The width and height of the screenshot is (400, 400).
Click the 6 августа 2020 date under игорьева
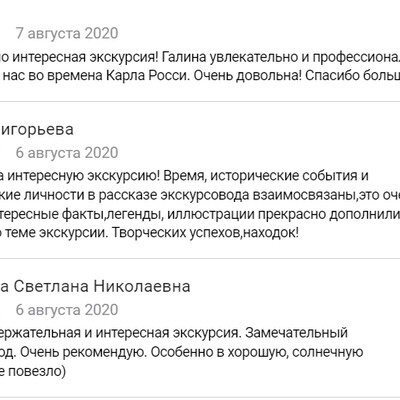67,153
